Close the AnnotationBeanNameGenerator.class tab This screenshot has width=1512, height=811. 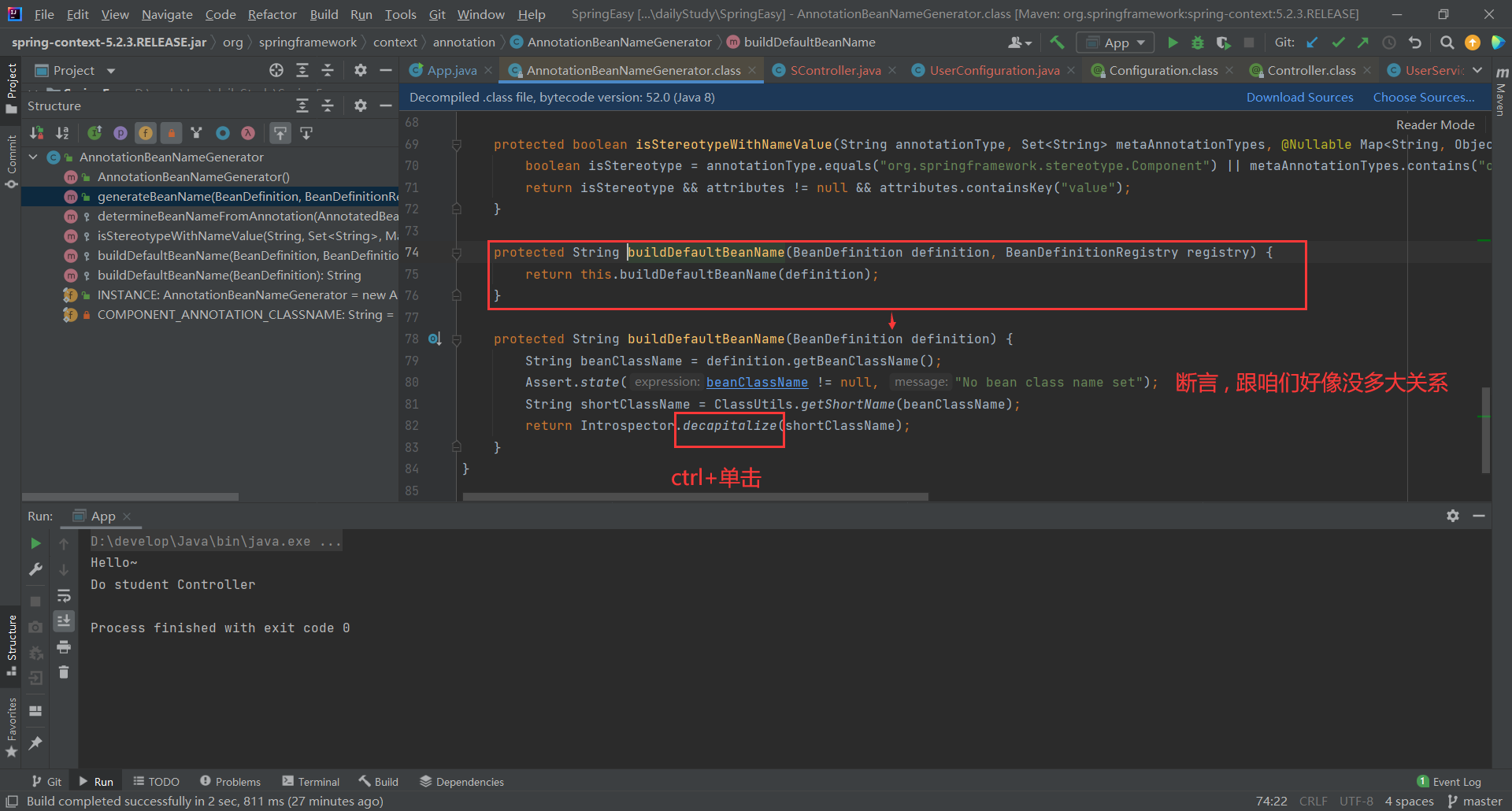tap(752, 70)
